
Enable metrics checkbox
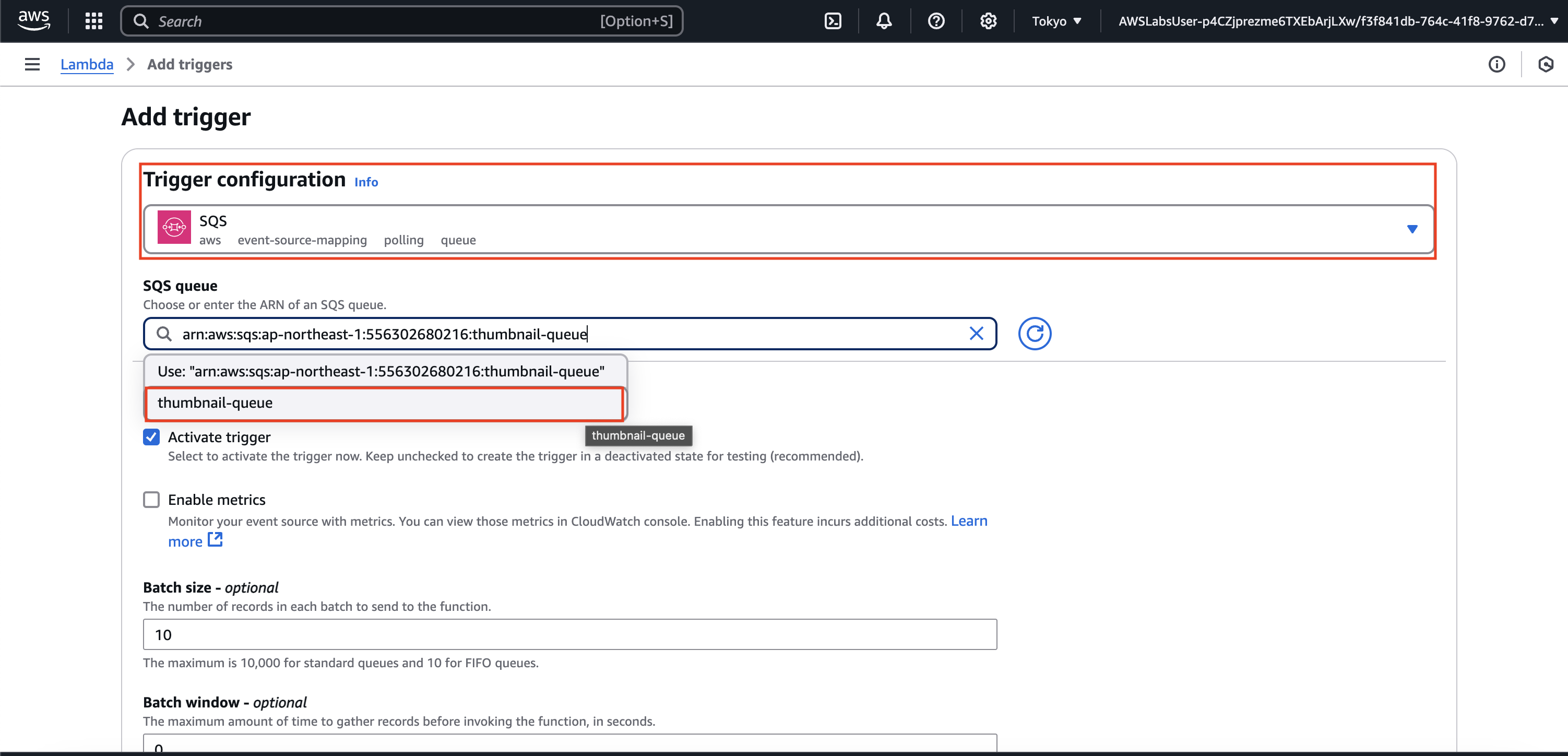coord(151,500)
